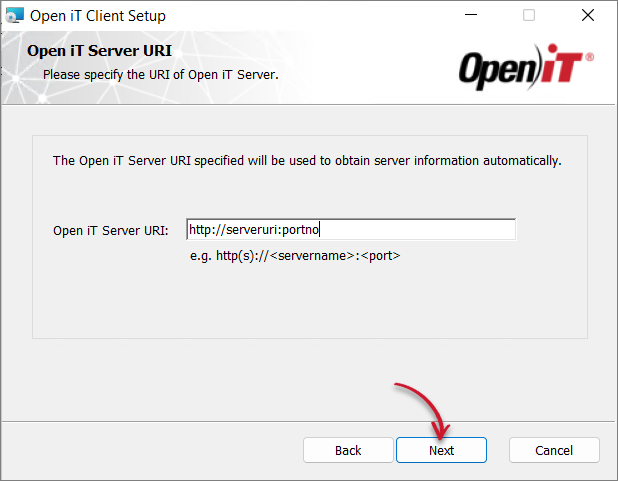Click the 'Open iT Server URI:' label
Screen dimensions: 618x481
[x=111, y=230]
